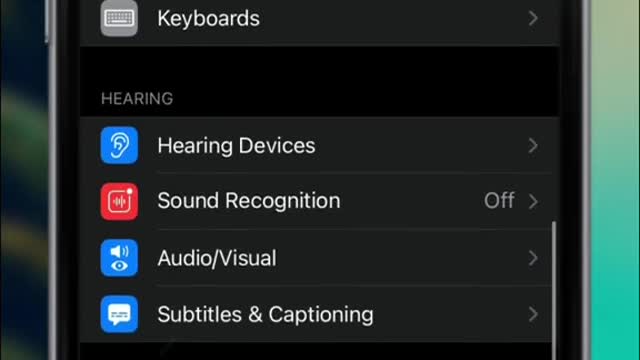640x360 pixels.
Task: Click the Sound Recognition Off status
Action: [x=499, y=201]
